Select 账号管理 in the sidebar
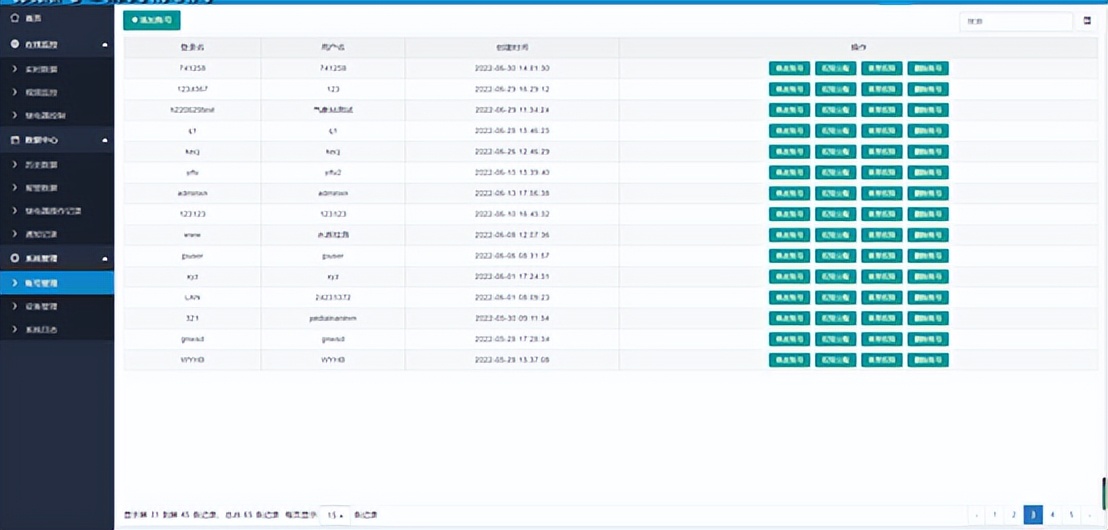Viewport: 1108px width, 530px height. pos(42,283)
